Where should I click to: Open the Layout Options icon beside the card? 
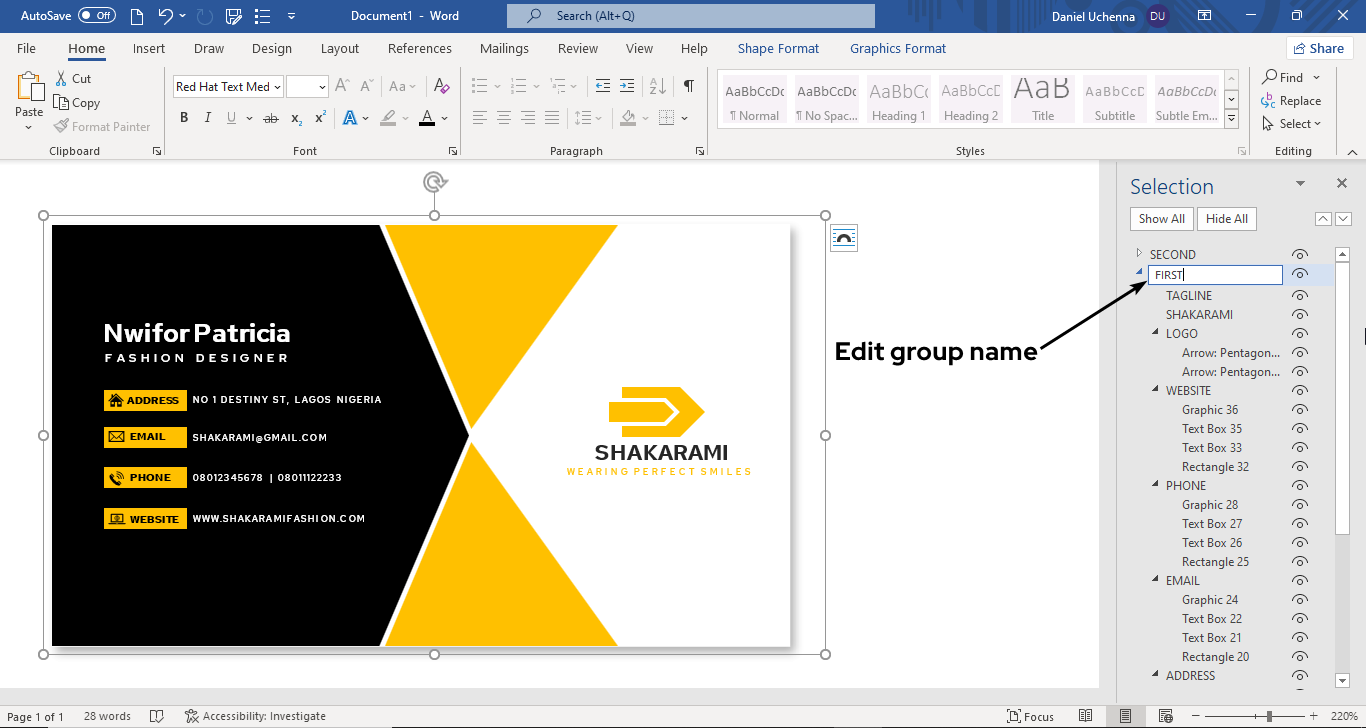pyautogui.click(x=844, y=238)
